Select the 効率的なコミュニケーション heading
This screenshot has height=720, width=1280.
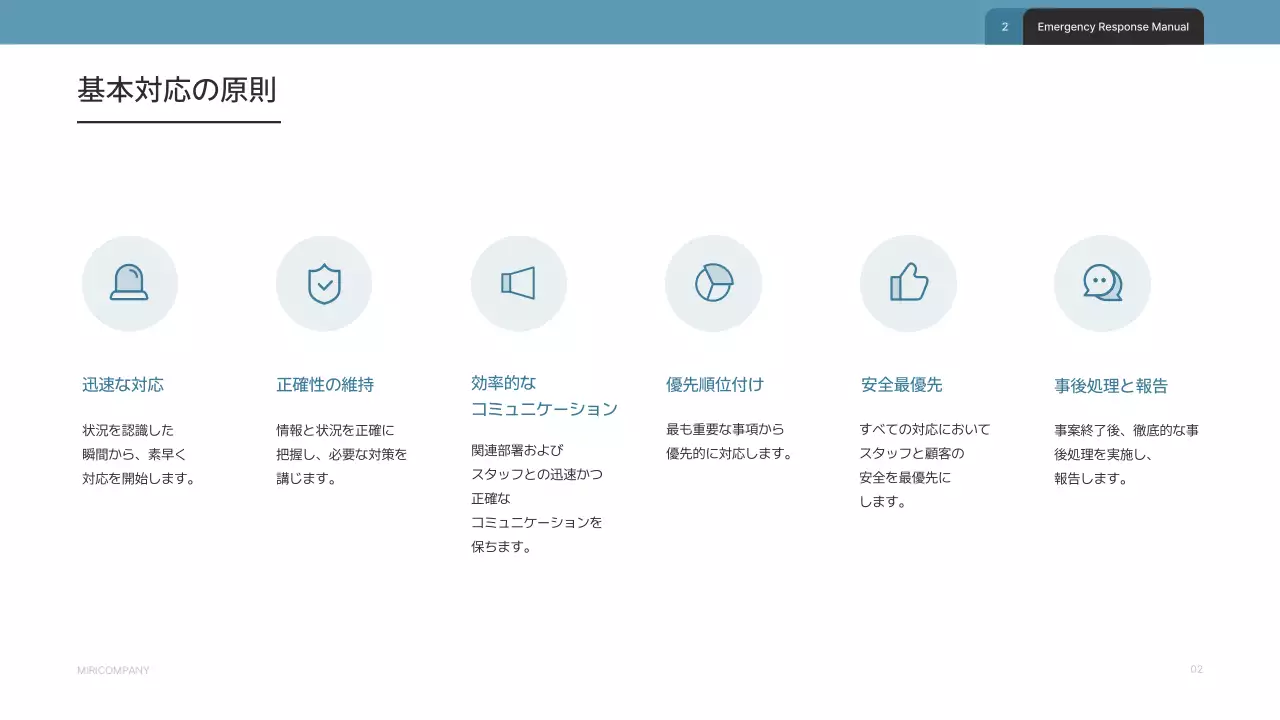tap(544, 396)
